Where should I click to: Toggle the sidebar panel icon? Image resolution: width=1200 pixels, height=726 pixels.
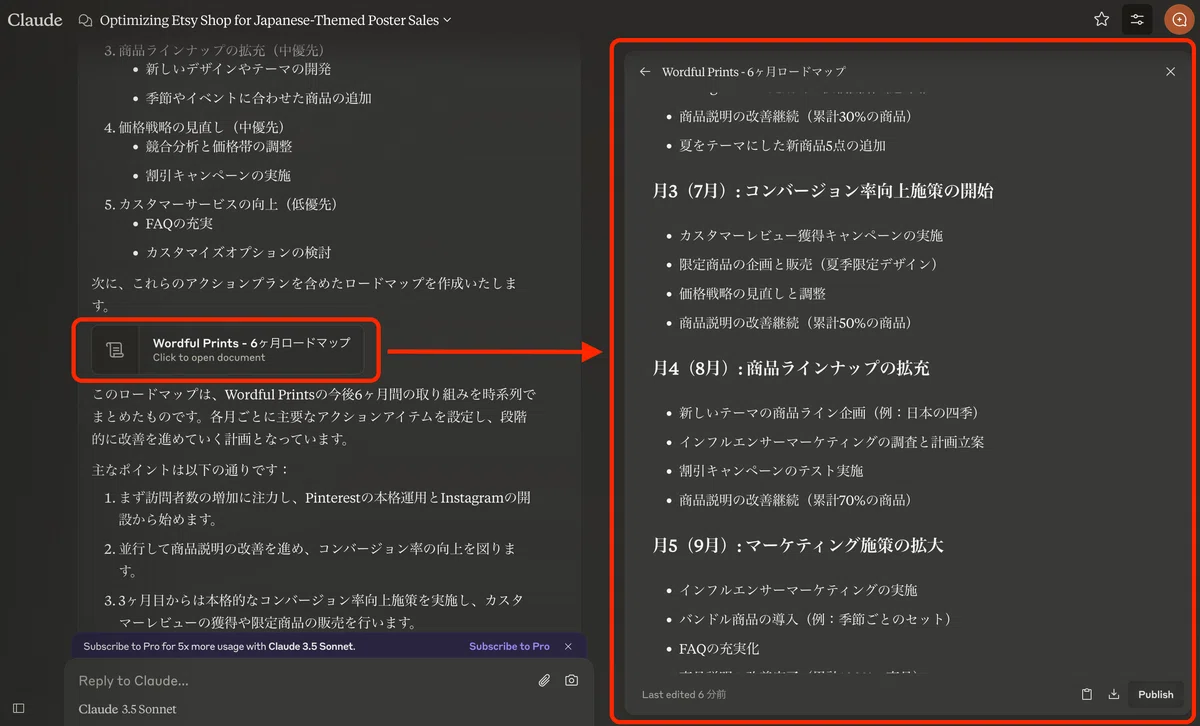pyautogui.click(x=18, y=708)
